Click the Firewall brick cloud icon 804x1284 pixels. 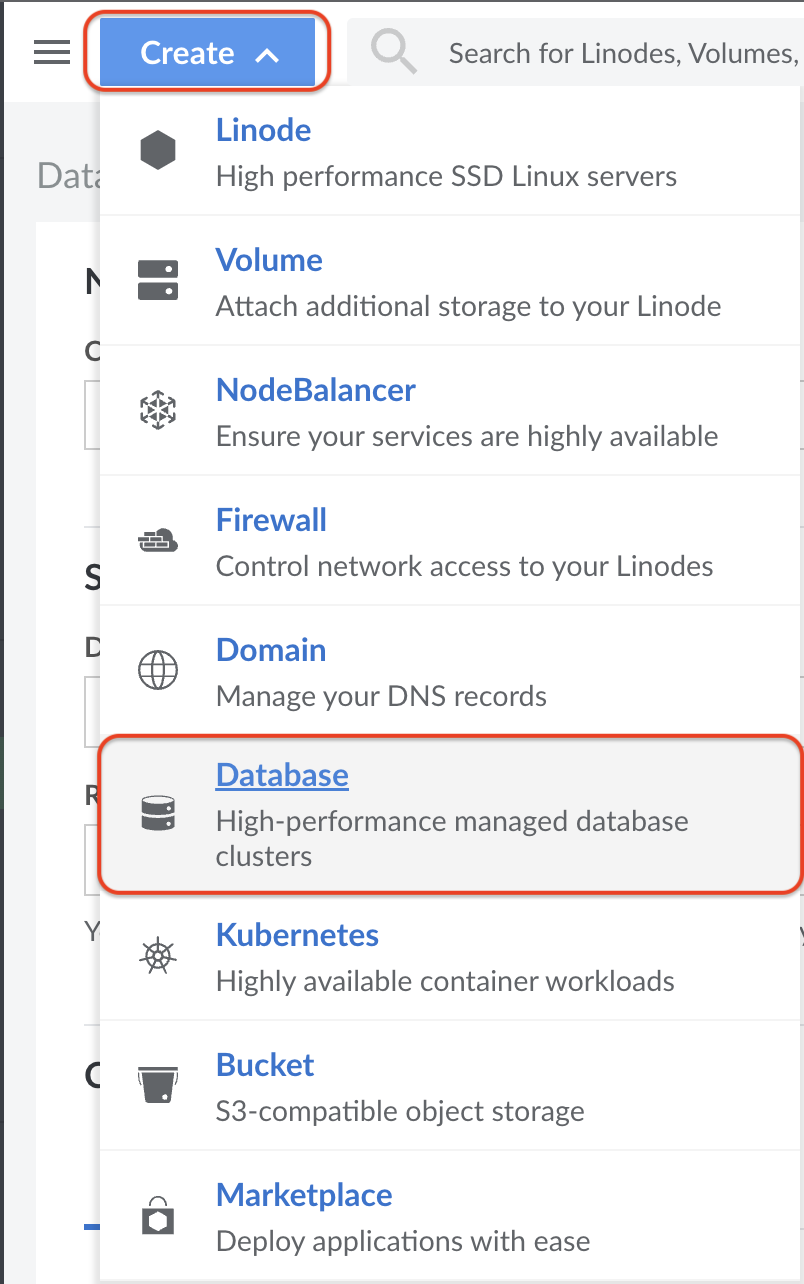[x=158, y=541]
